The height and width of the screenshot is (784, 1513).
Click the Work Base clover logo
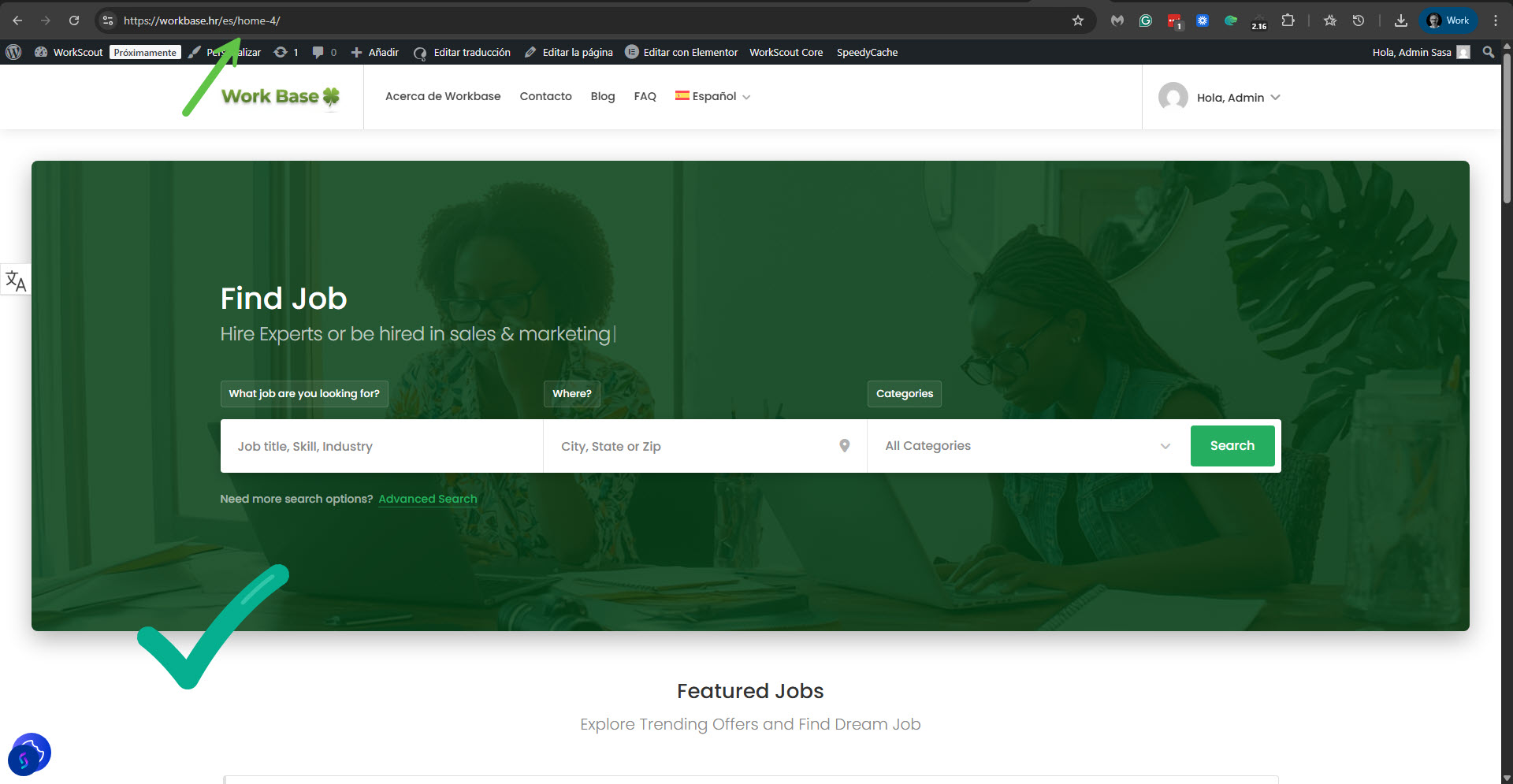coord(281,97)
